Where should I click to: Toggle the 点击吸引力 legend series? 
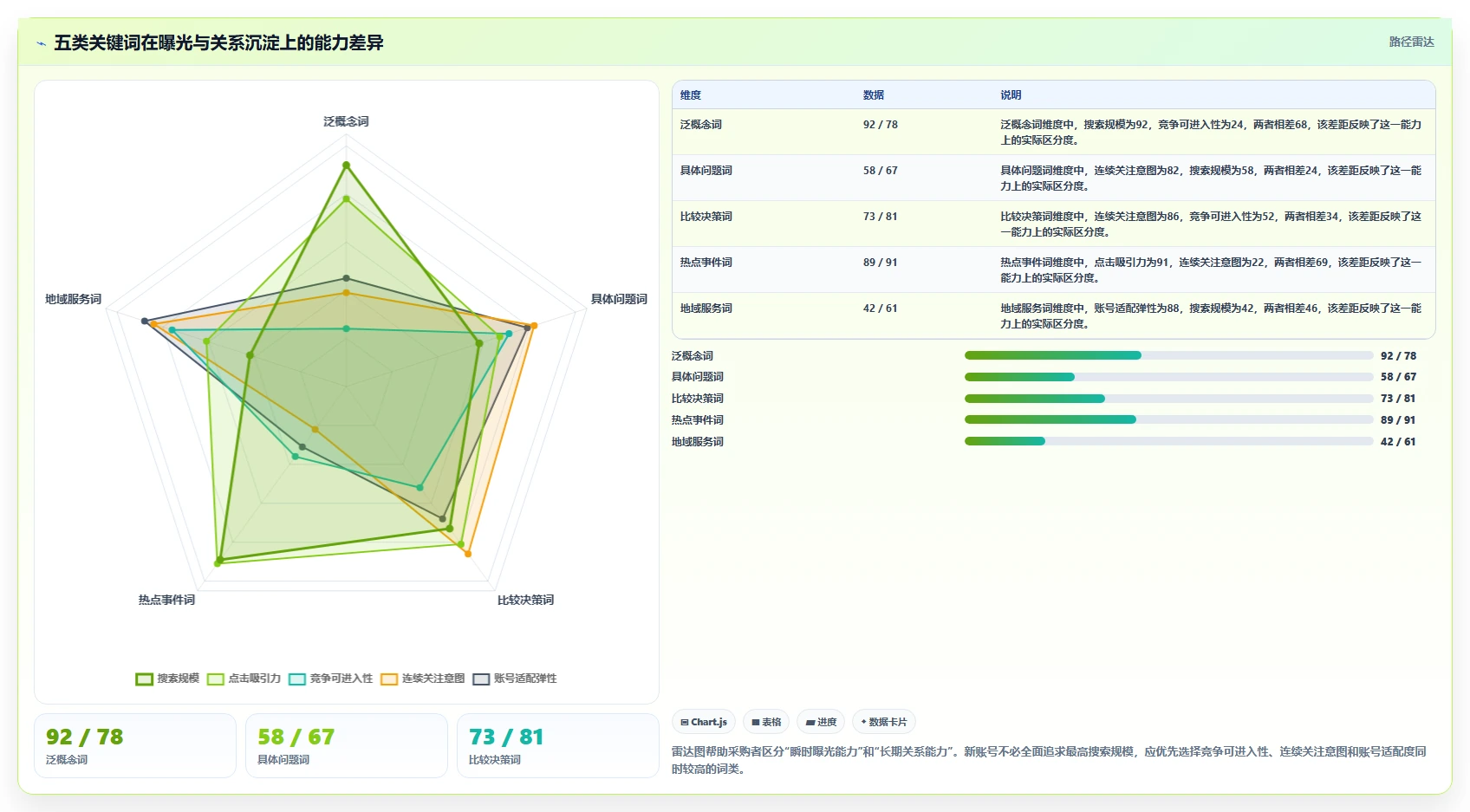point(244,679)
